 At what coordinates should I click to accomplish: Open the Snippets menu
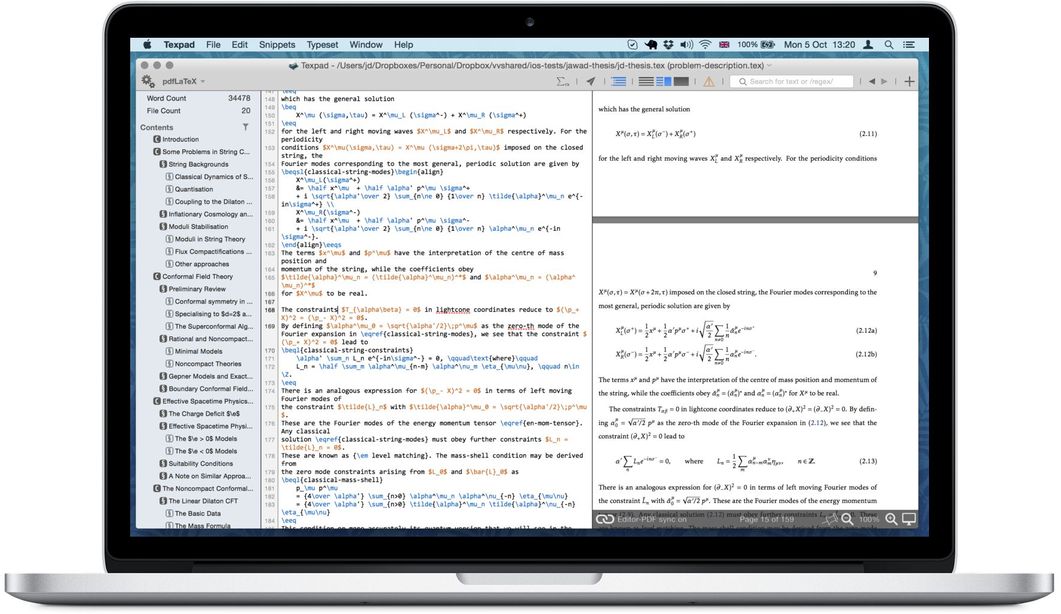click(x=277, y=45)
